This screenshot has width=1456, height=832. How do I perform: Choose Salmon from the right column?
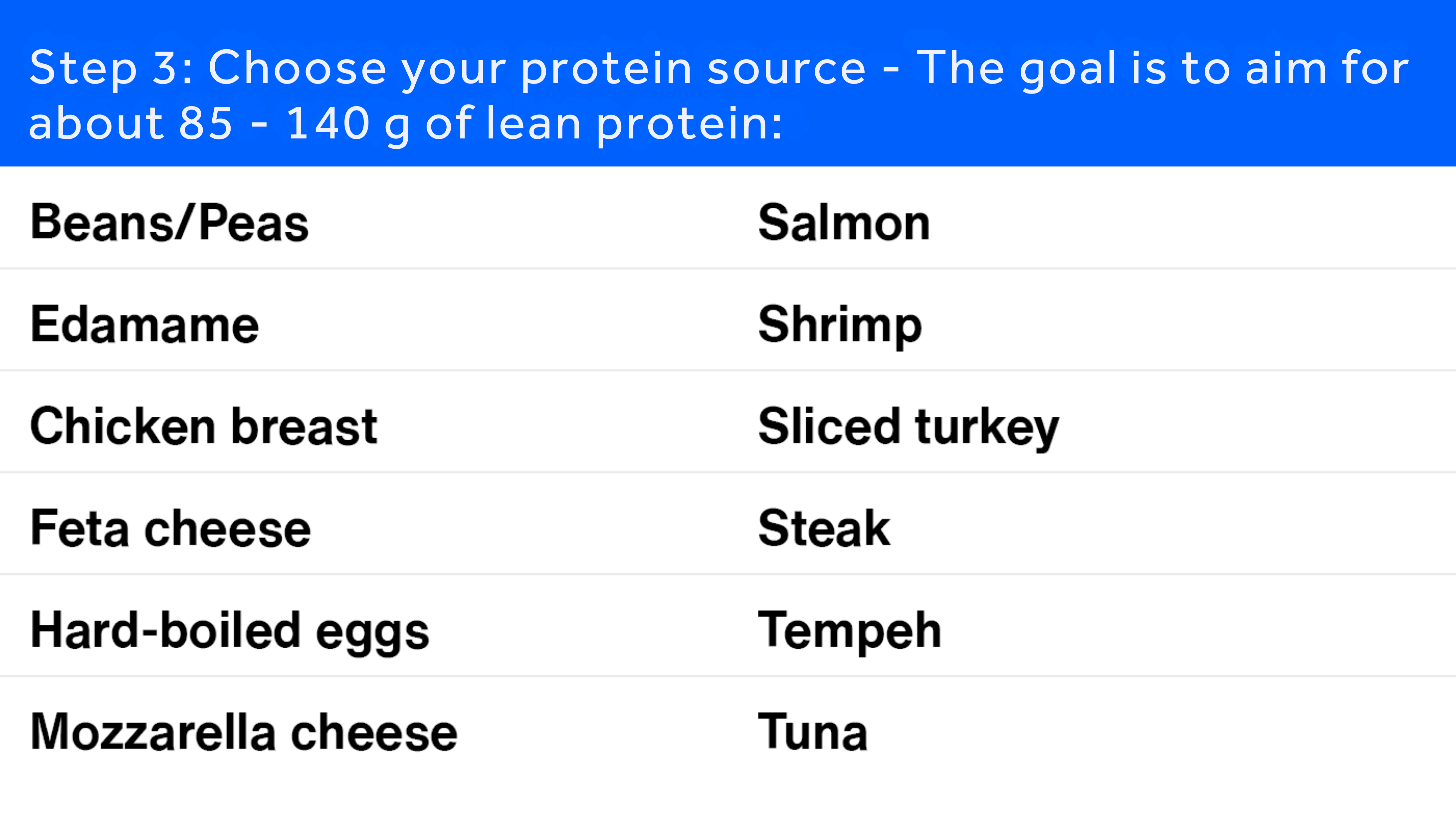click(844, 223)
